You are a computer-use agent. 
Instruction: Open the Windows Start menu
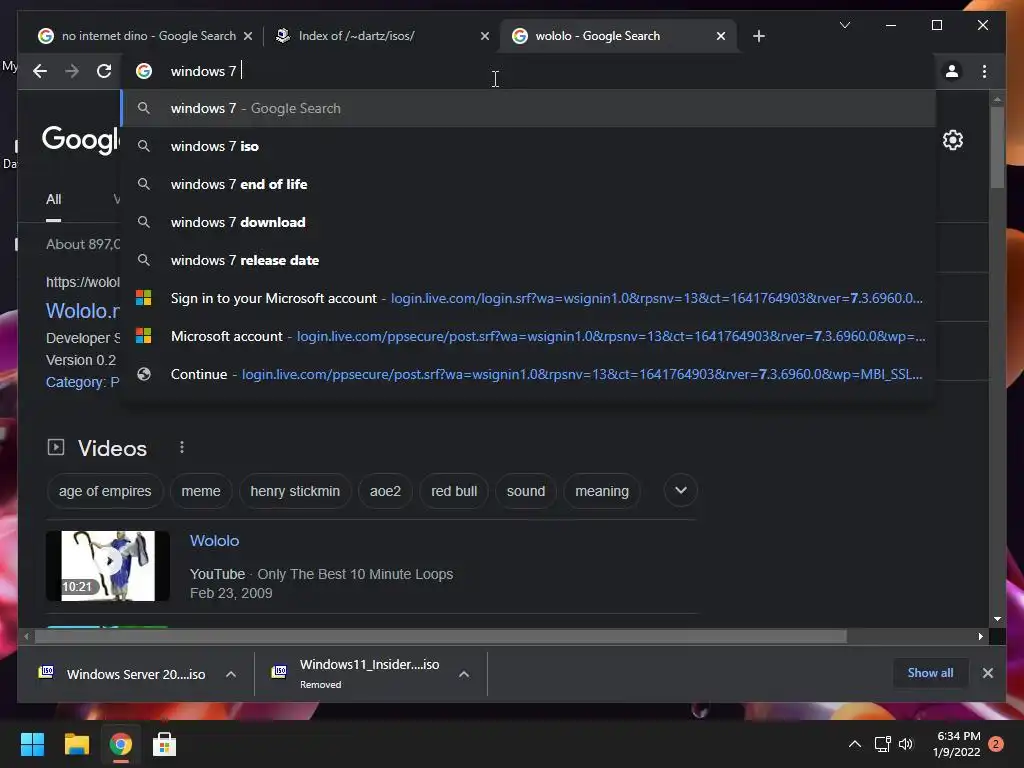point(32,744)
